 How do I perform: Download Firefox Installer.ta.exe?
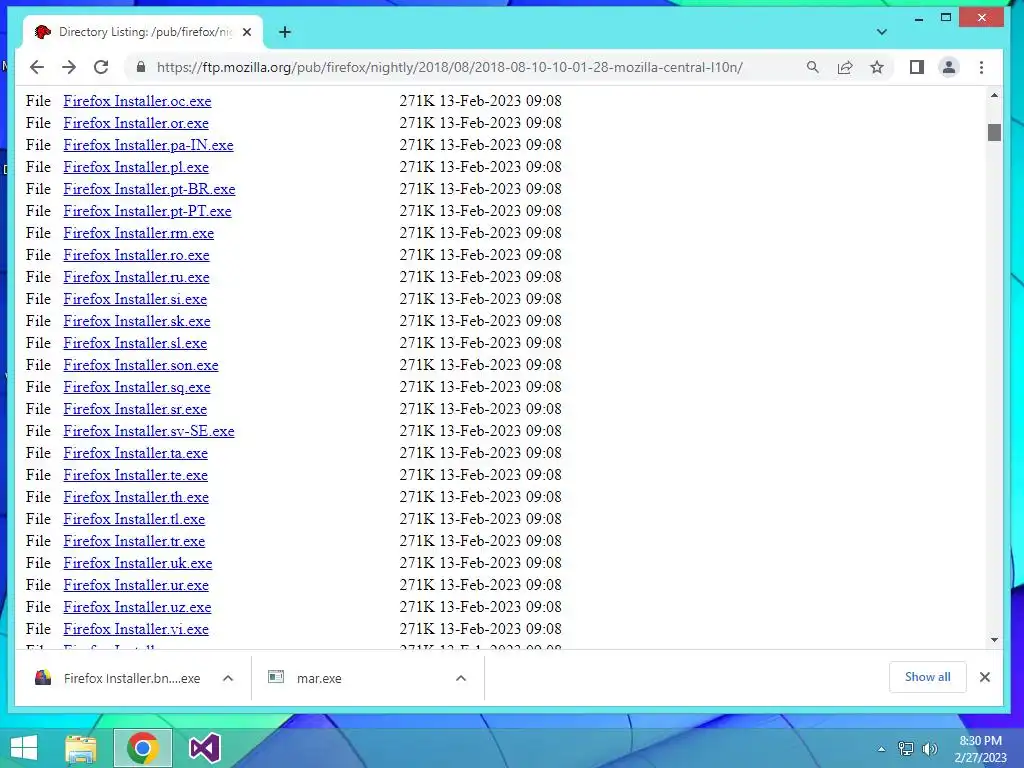coord(135,453)
